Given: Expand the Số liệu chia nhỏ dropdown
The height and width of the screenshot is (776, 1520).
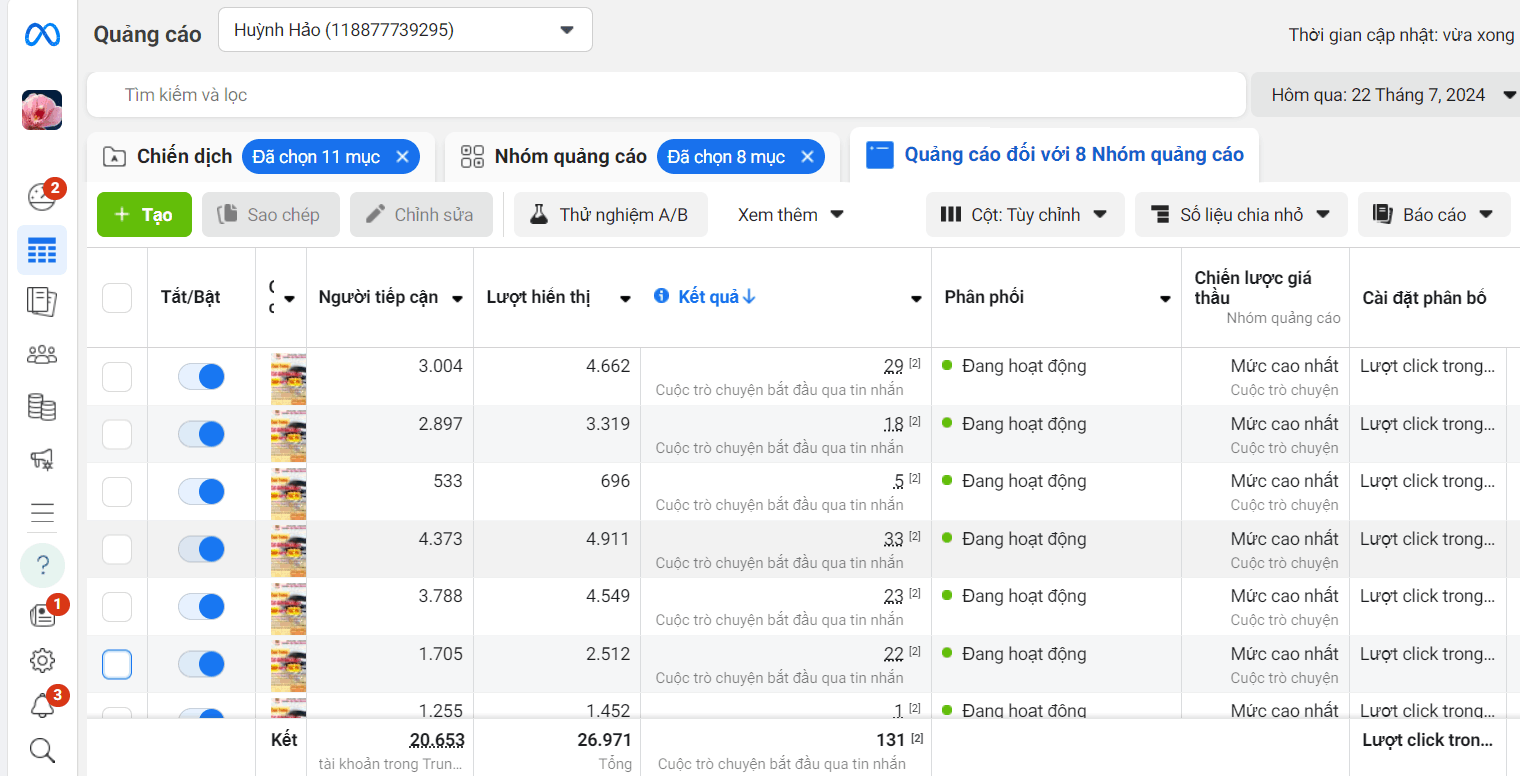Looking at the screenshot, I should [x=1240, y=214].
